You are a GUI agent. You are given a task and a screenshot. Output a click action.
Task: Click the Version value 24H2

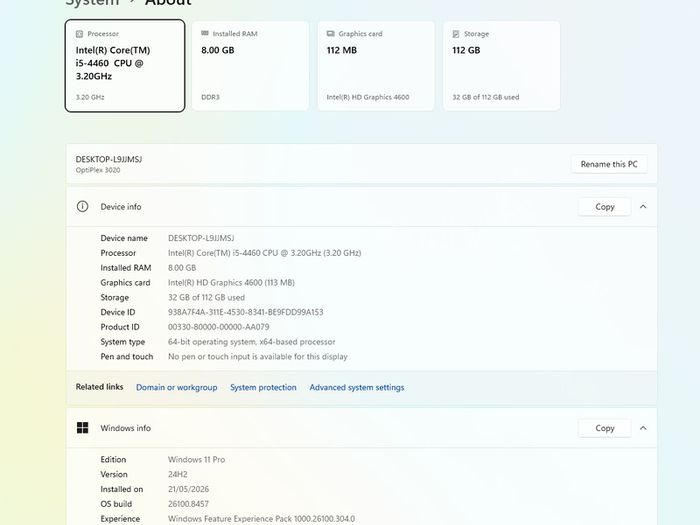[x=178, y=475]
